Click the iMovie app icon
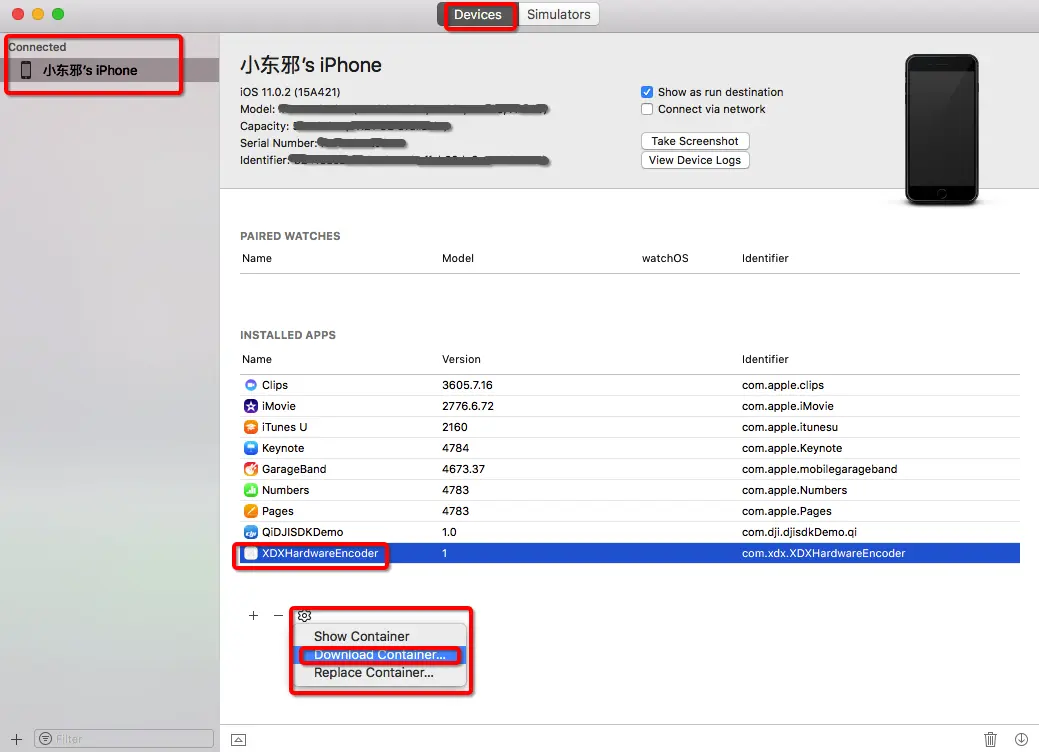 tap(250, 406)
